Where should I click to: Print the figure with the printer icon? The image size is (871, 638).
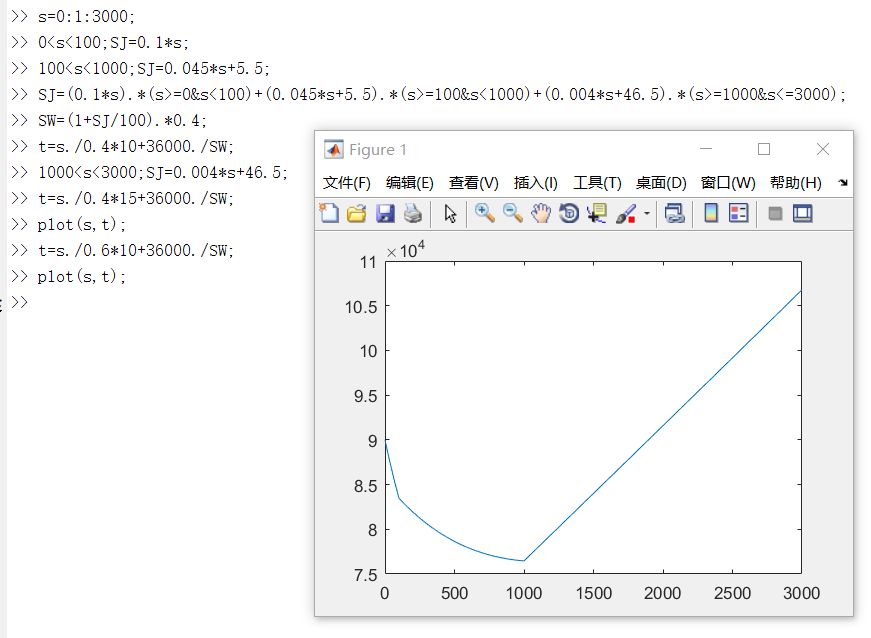click(413, 213)
